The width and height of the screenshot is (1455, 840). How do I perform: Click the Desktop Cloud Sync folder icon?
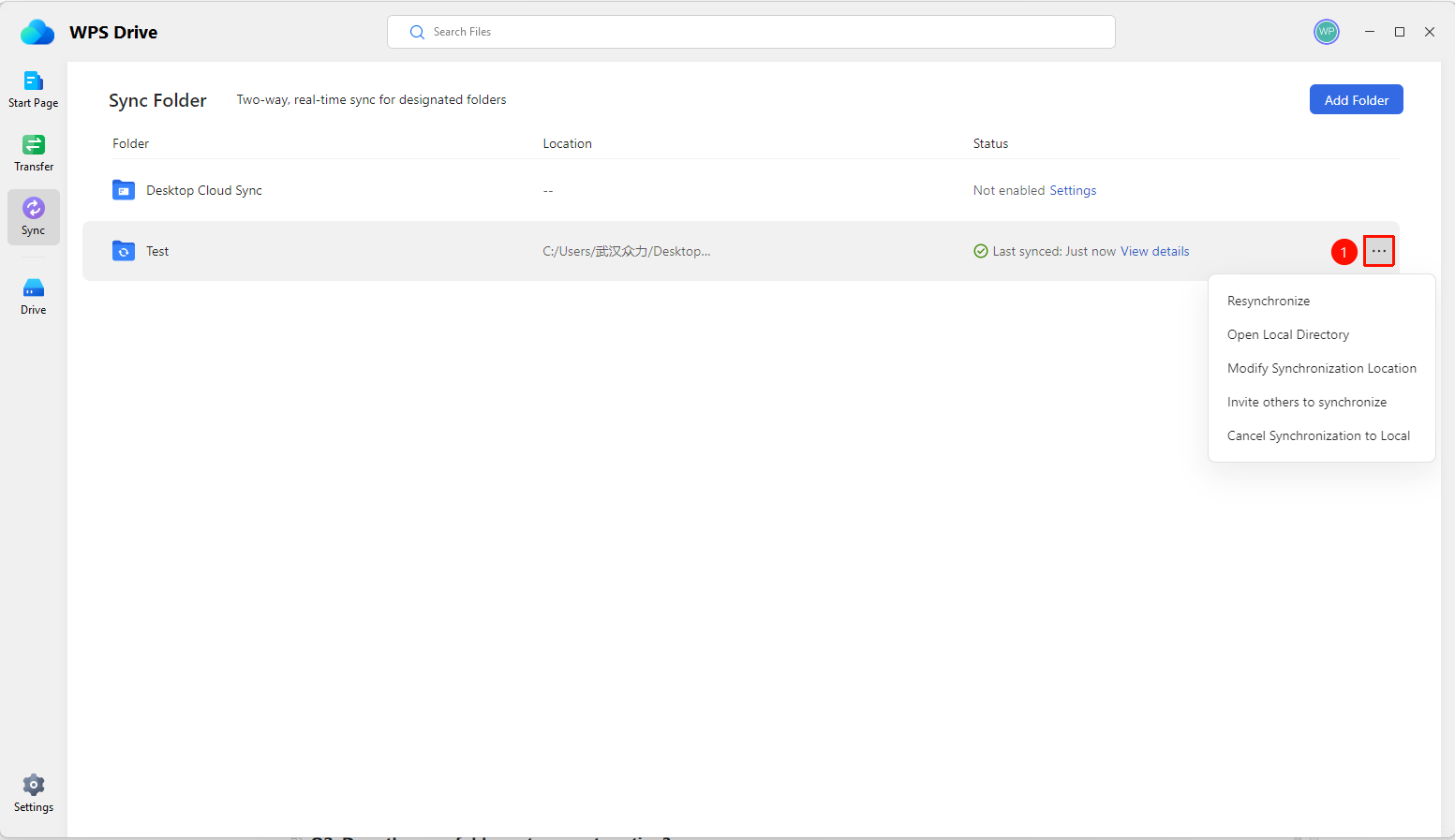point(124,190)
